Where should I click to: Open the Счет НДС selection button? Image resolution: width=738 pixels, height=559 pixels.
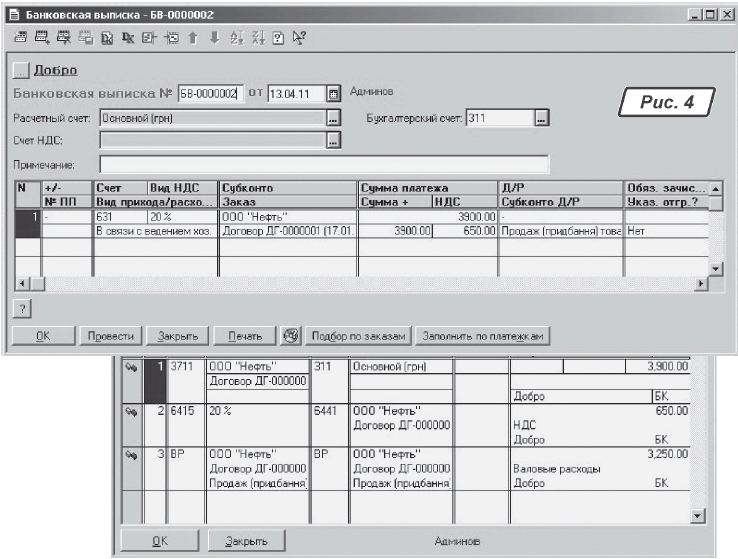[x=334, y=141]
